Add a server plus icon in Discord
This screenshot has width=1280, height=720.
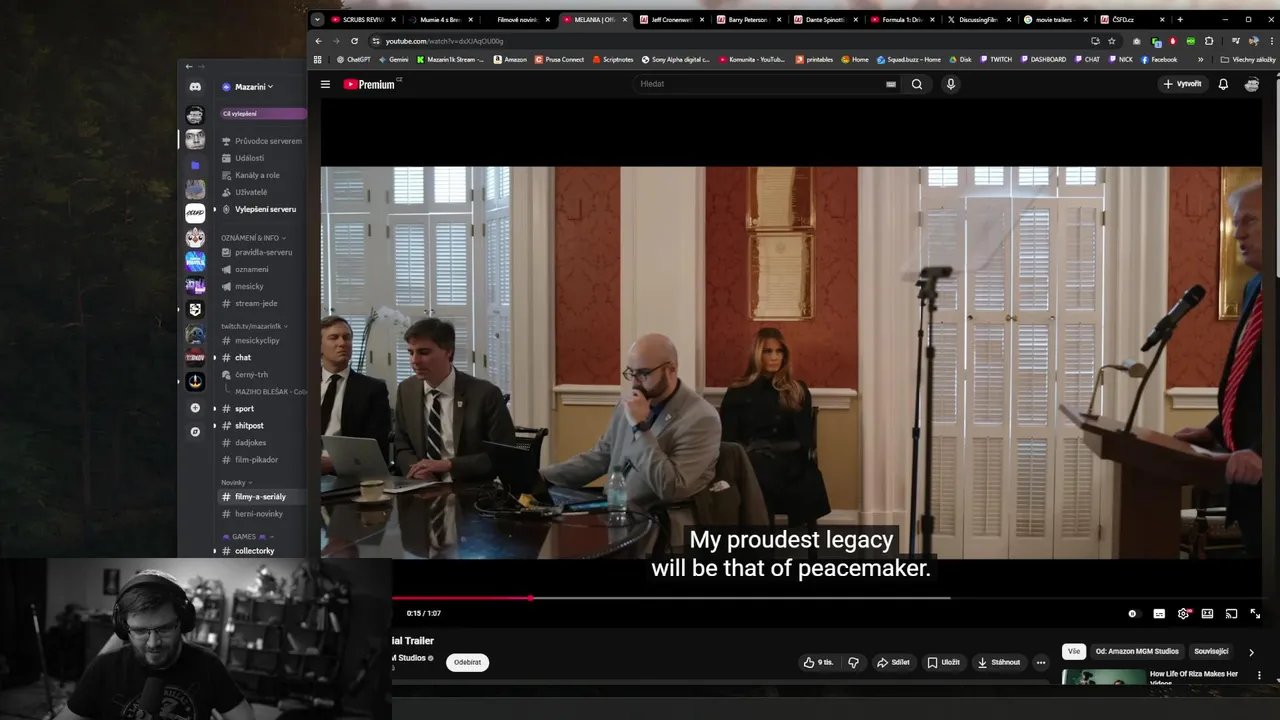pyautogui.click(x=195, y=408)
